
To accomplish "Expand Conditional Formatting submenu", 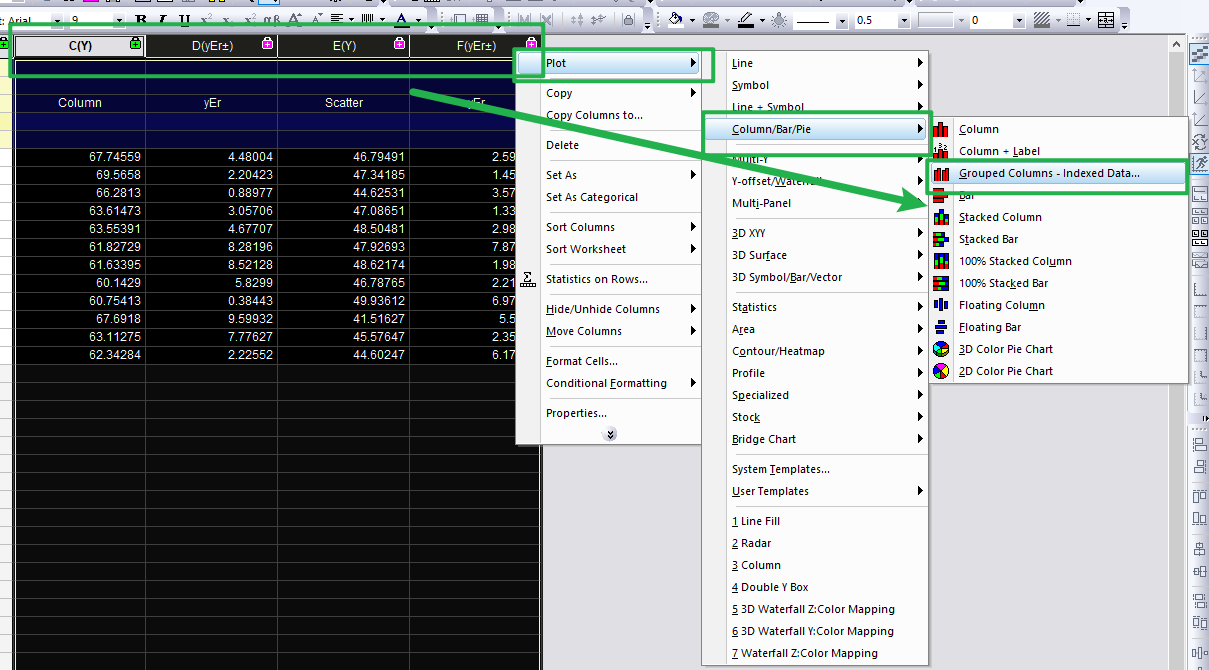I will (608, 383).
